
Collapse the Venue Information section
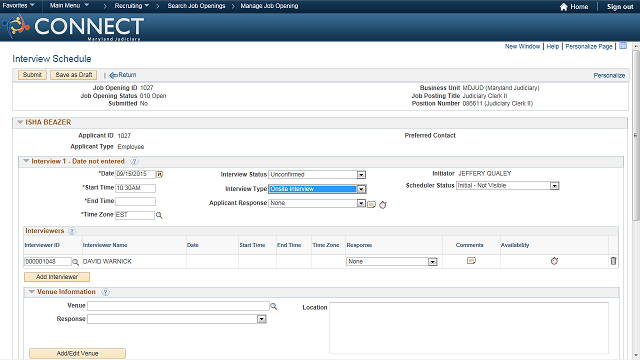(31, 292)
